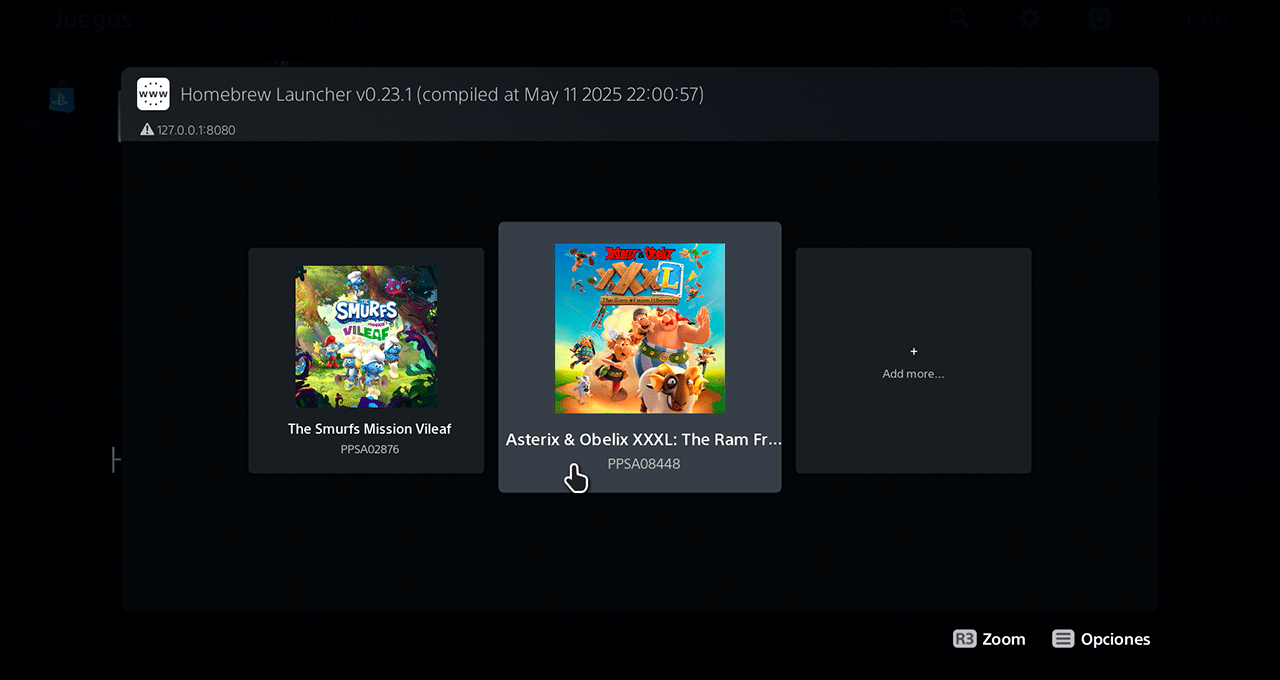This screenshot has width=1280, height=680.
Task: Click the PPSA08448 title ID
Action: (x=643, y=464)
